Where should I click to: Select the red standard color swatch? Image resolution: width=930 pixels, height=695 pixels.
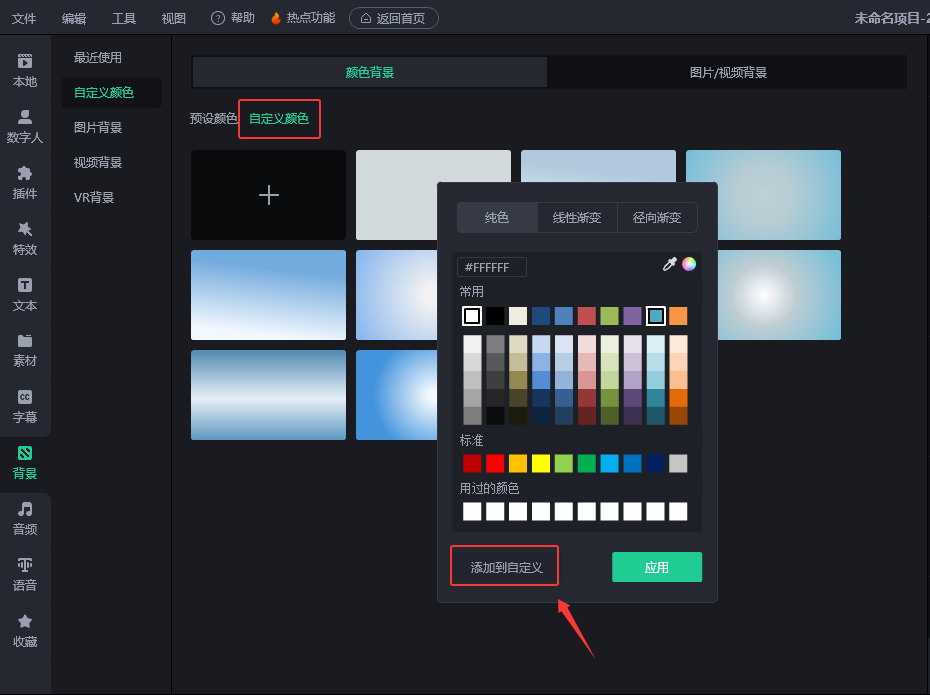[495, 463]
